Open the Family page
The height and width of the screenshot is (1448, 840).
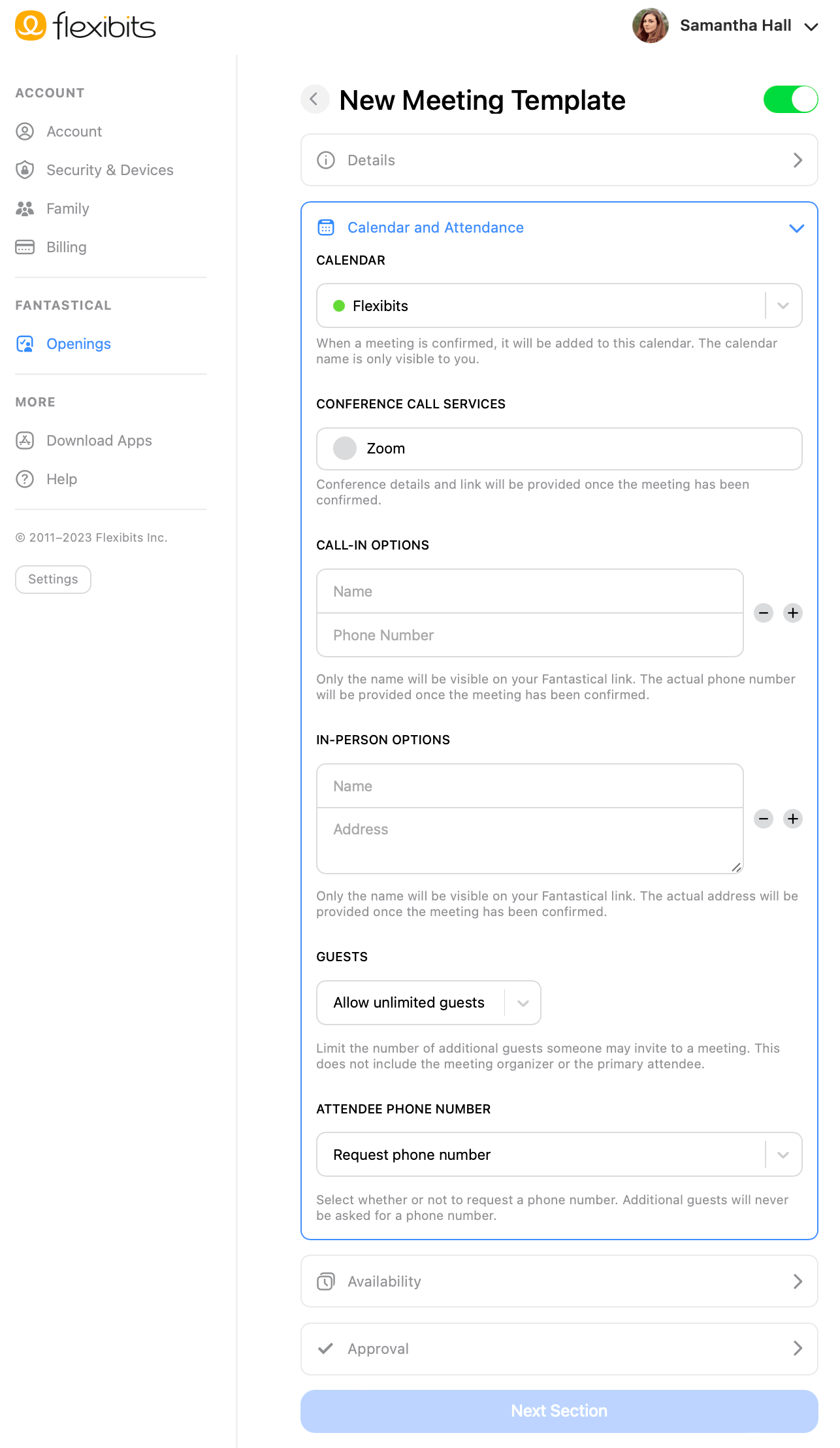[68, 208]
